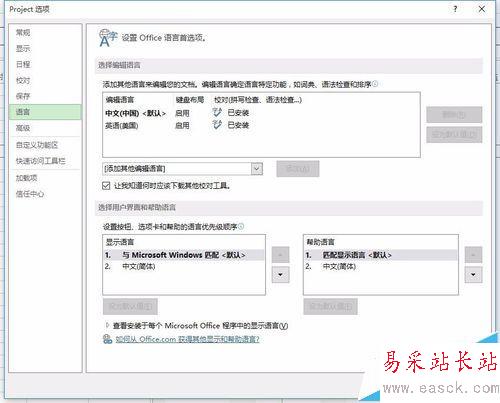Select the 语言 category in sidebar

pos(45,112)
